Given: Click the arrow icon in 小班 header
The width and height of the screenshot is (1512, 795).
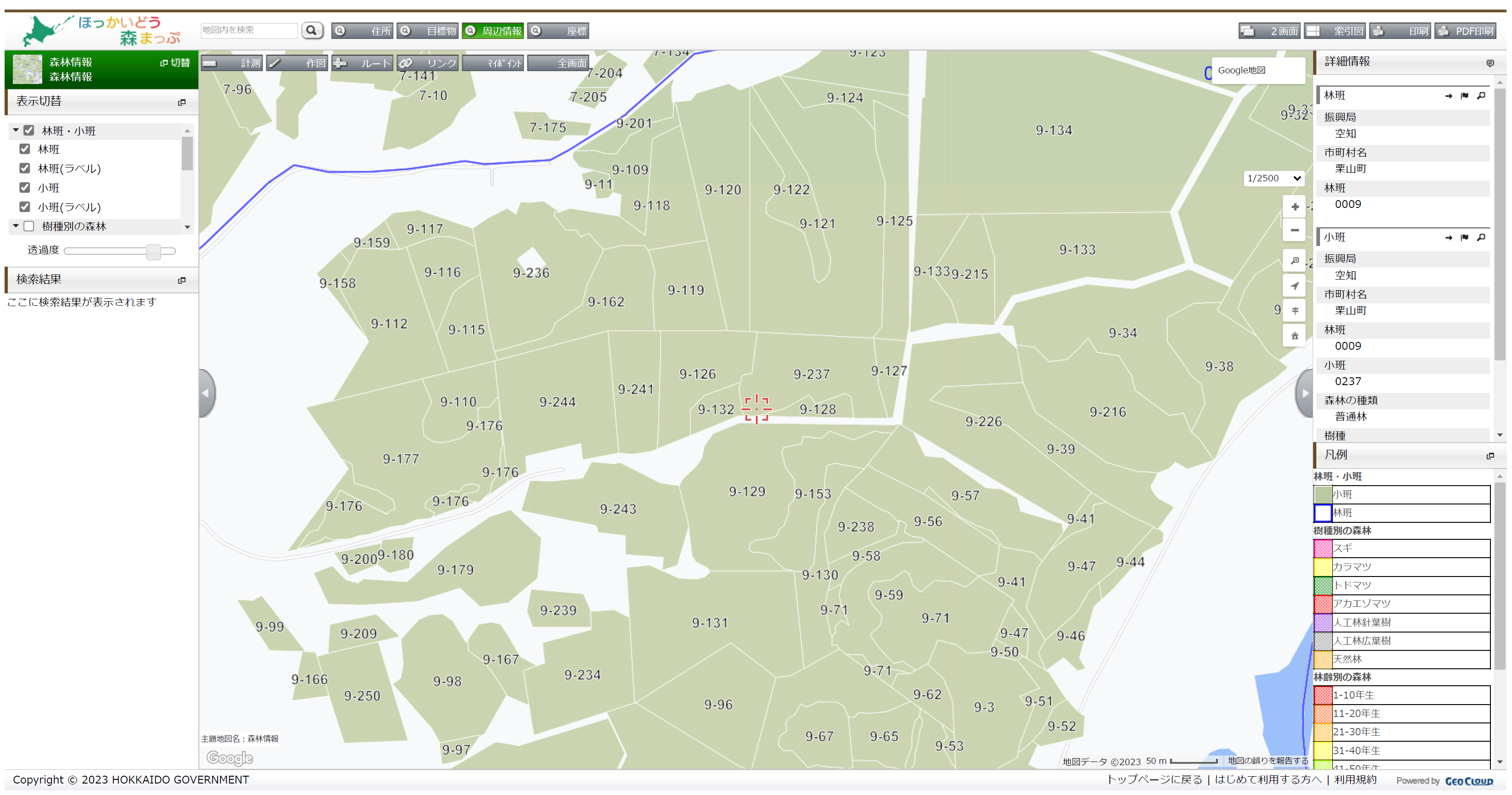Looking at the screenshot, I should point(1448,237).
